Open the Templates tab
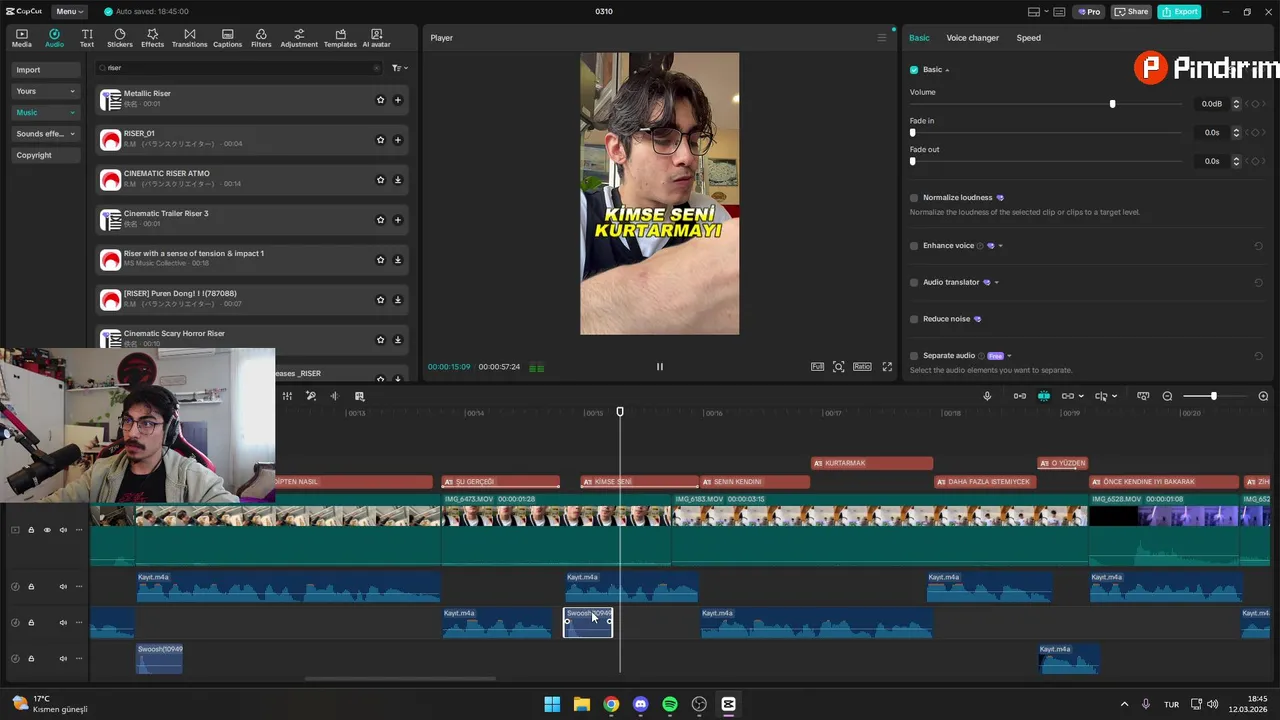The width and height of the screenshot is (1280, 720). click(x=340, y=38)
